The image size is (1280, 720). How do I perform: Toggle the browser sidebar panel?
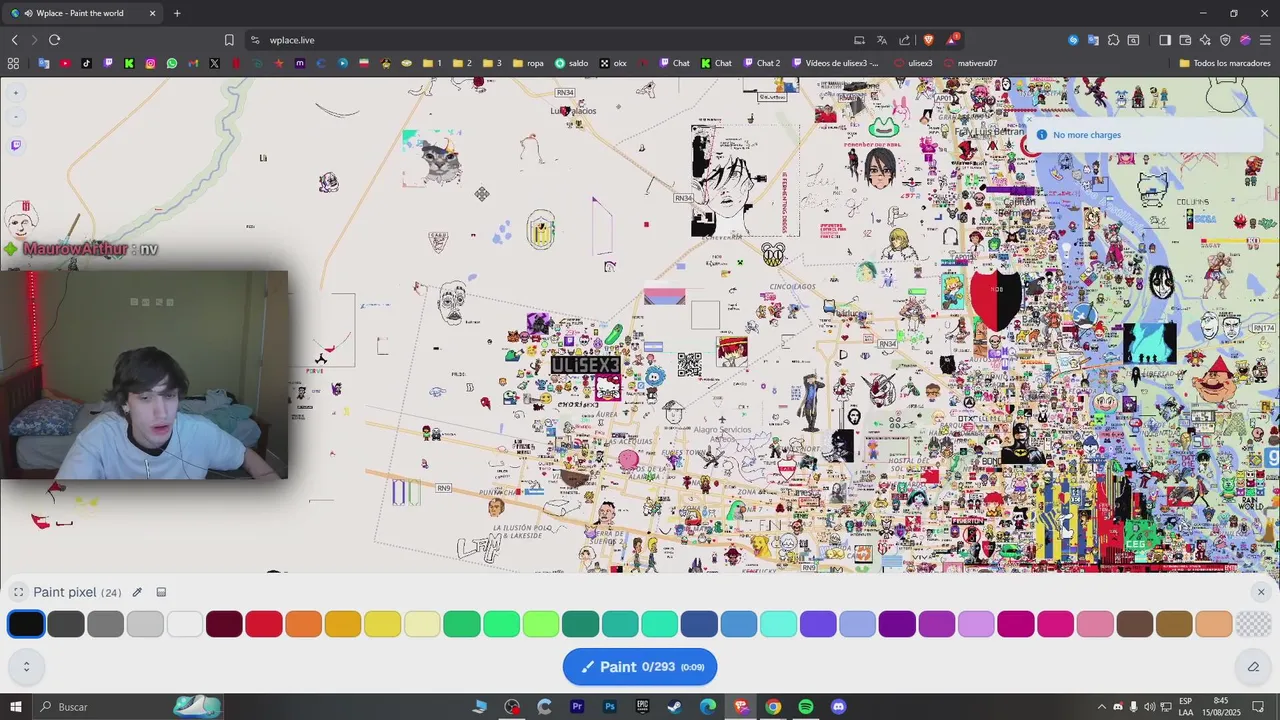pos(1165,40)
